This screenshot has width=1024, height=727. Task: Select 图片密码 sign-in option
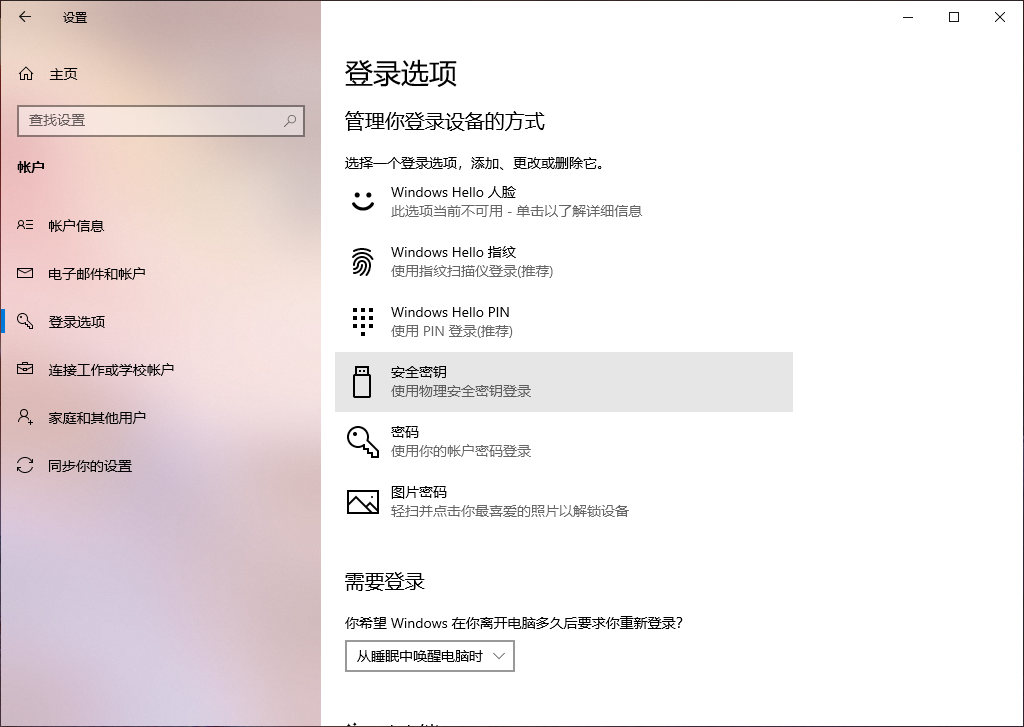coord(564,502)
